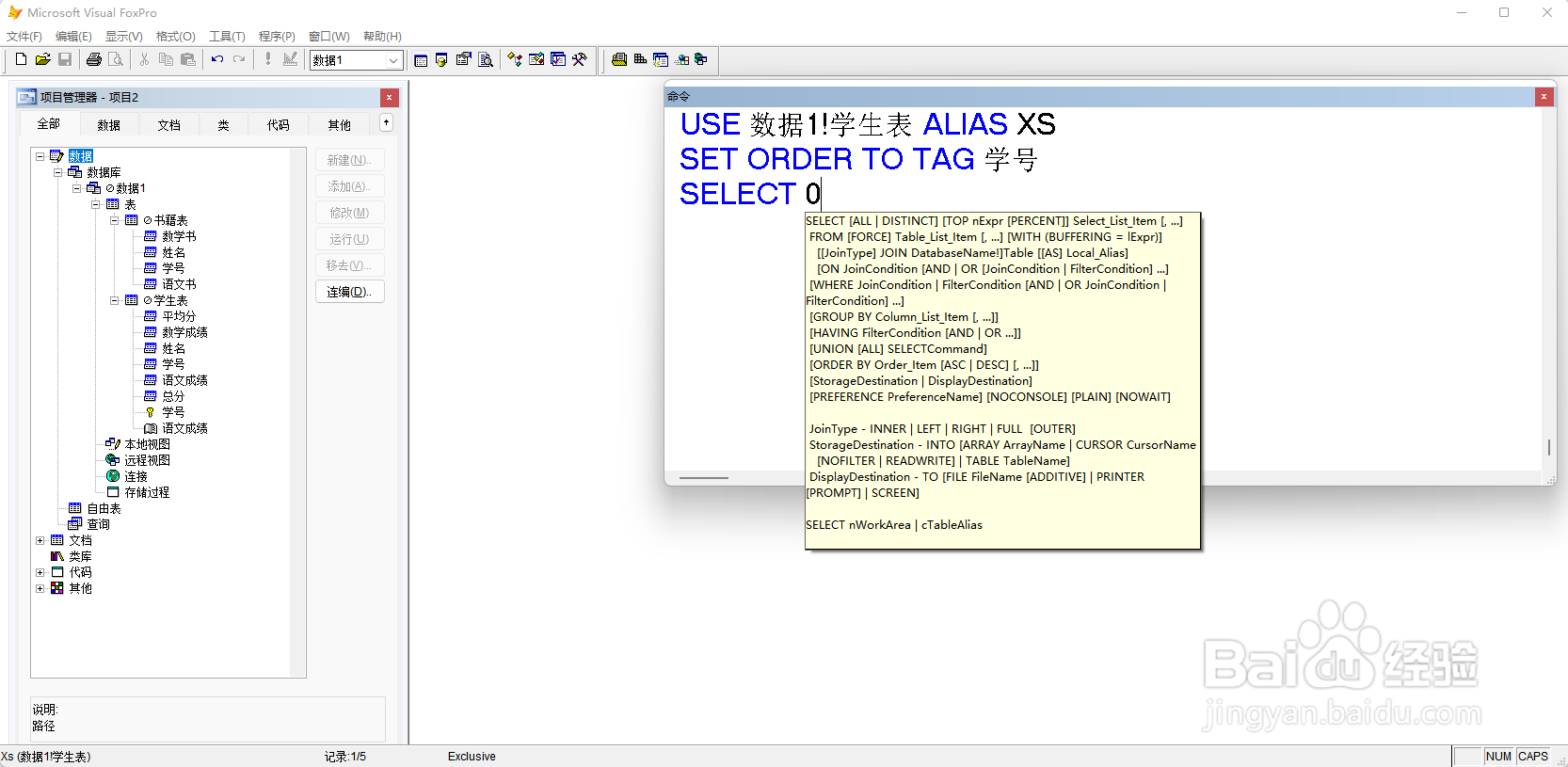Click the Print toolbar icon
Screen dimensions: 1568x767
pos(94,59)
